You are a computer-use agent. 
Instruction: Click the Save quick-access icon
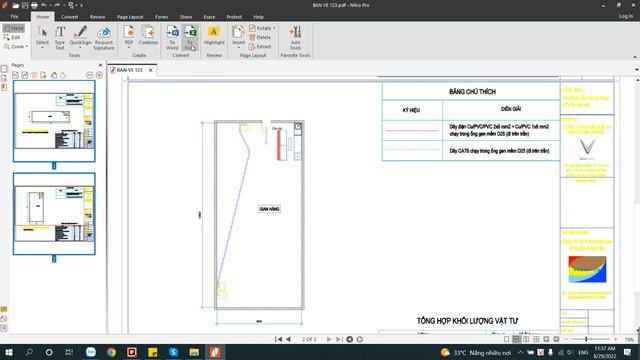click(x=25, y=5)
